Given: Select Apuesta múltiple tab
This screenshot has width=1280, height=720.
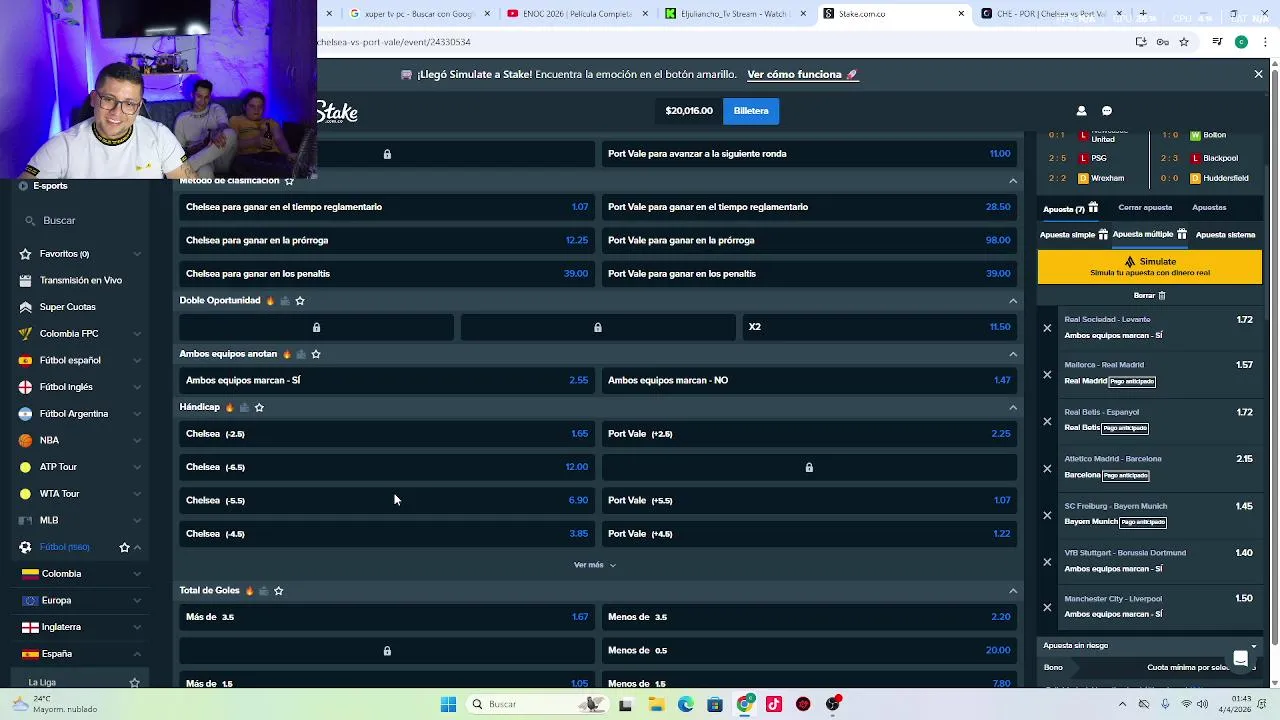Looking at the screenshot, I should coord(1149,235).
